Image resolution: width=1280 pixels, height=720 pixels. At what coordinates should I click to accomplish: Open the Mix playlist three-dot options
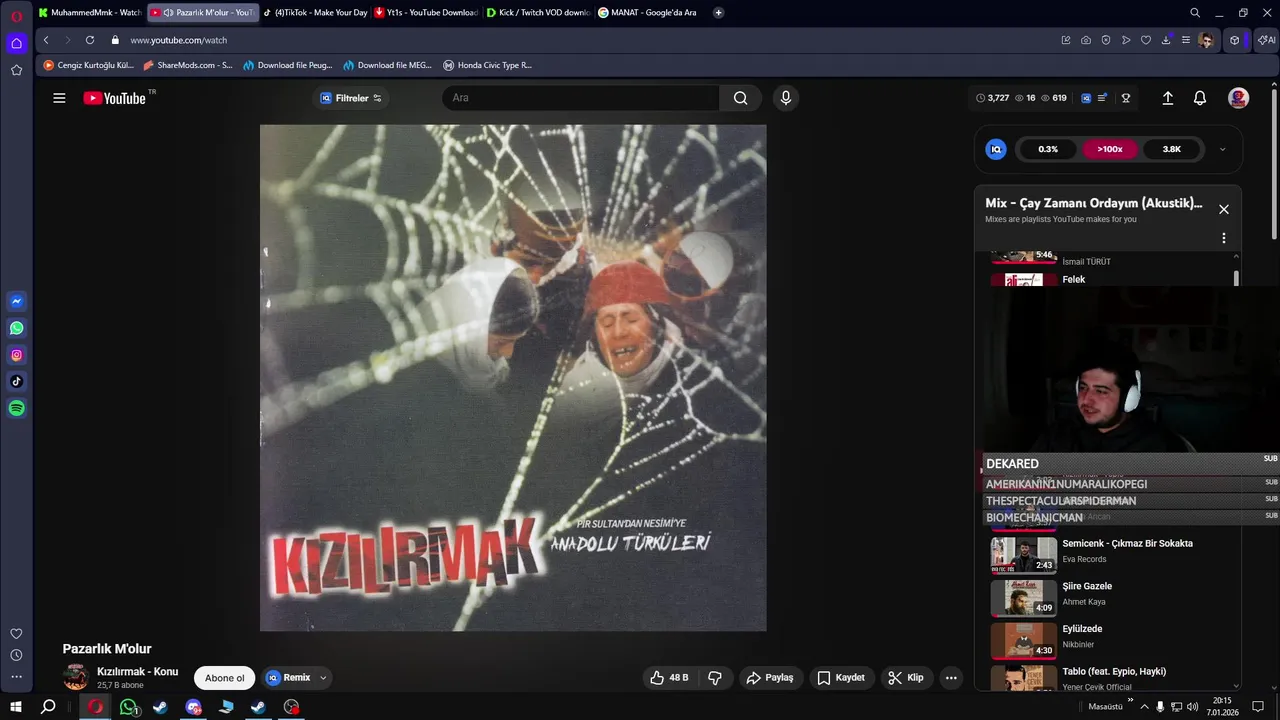click(x=1223, y=238)
